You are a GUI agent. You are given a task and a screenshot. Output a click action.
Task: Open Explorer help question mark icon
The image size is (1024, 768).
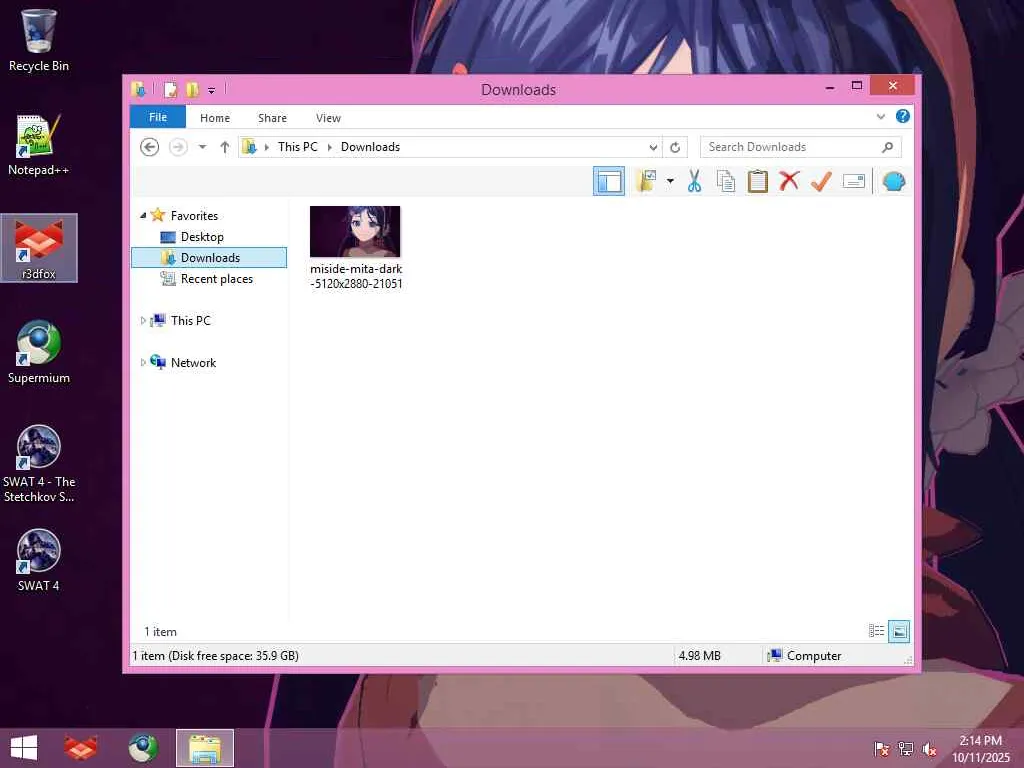point(903,116)
